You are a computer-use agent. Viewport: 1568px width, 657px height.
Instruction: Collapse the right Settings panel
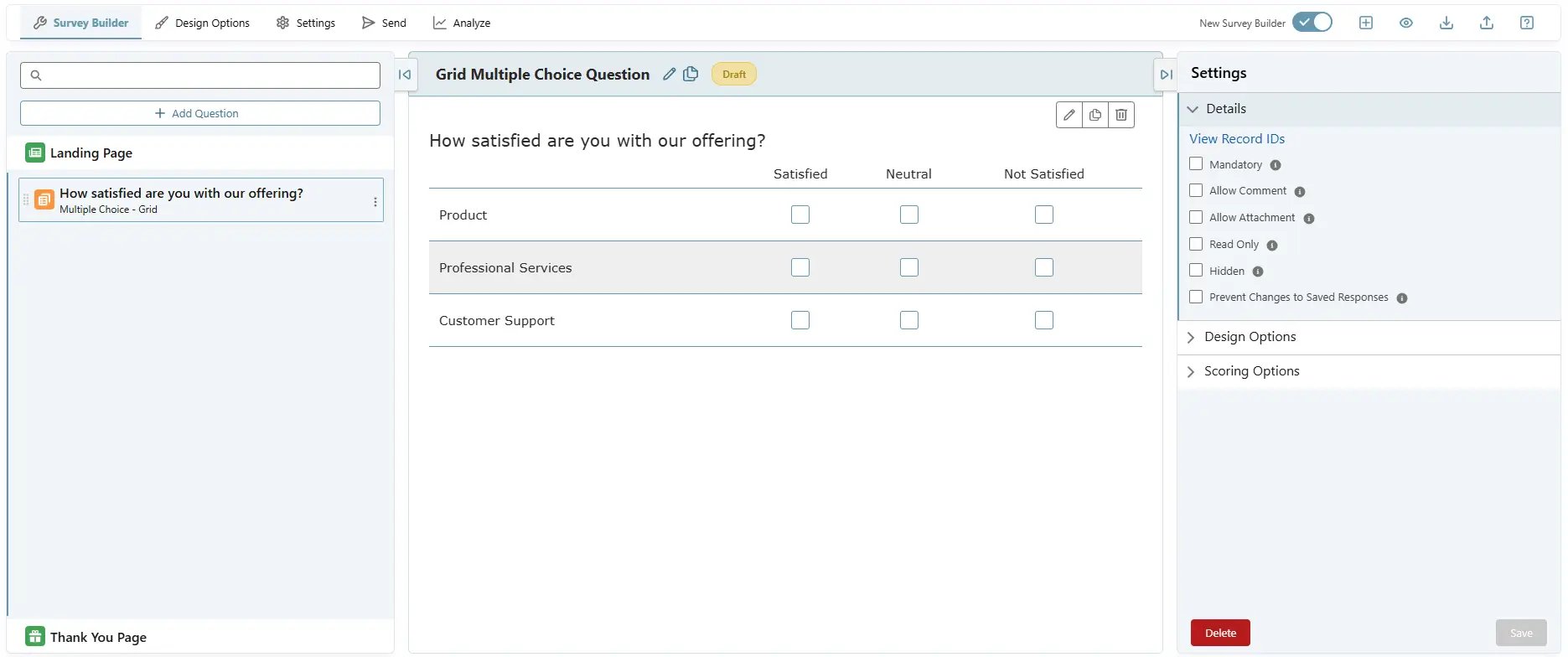point(1166,75)
